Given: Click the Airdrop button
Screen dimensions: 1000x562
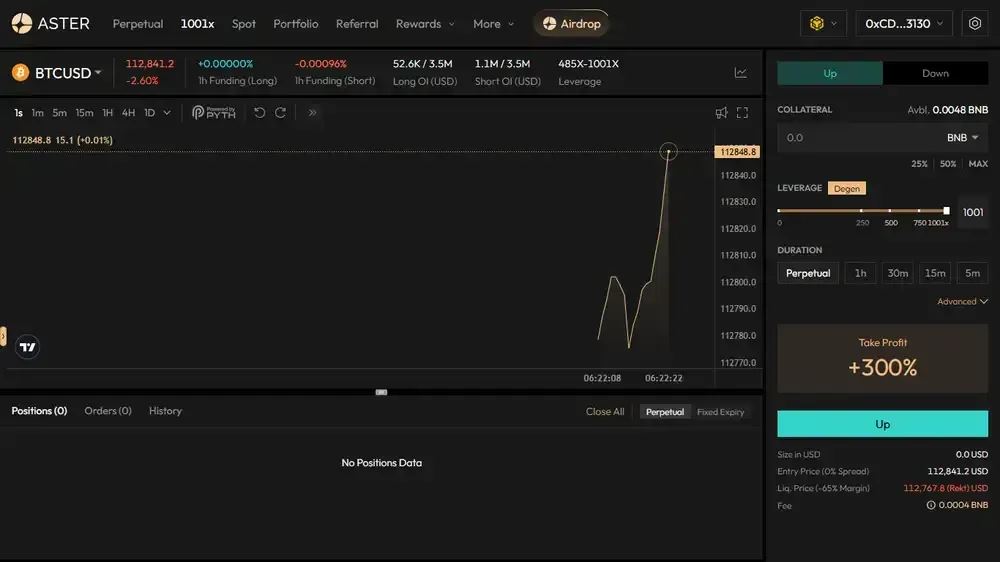Looking at the screenshot, I should click(571, 24).
